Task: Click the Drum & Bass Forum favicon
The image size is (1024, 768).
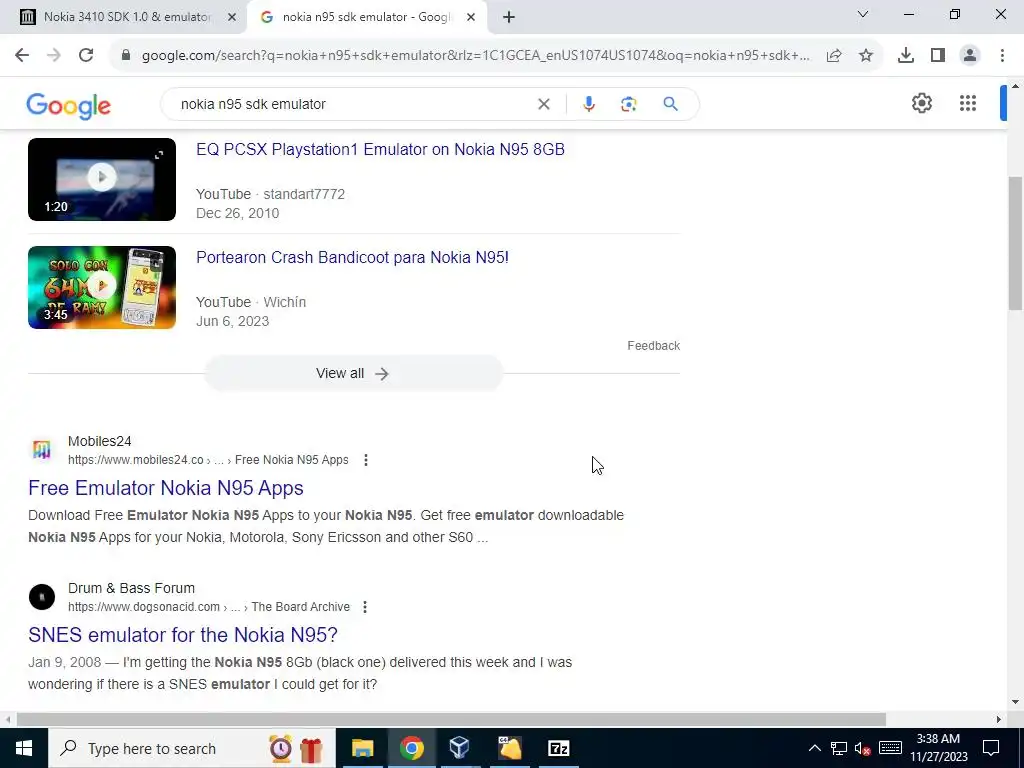Action: (42, 597)
